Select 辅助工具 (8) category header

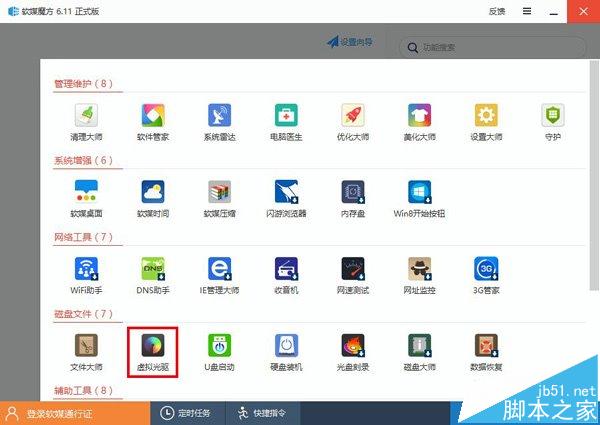[83, 391]
